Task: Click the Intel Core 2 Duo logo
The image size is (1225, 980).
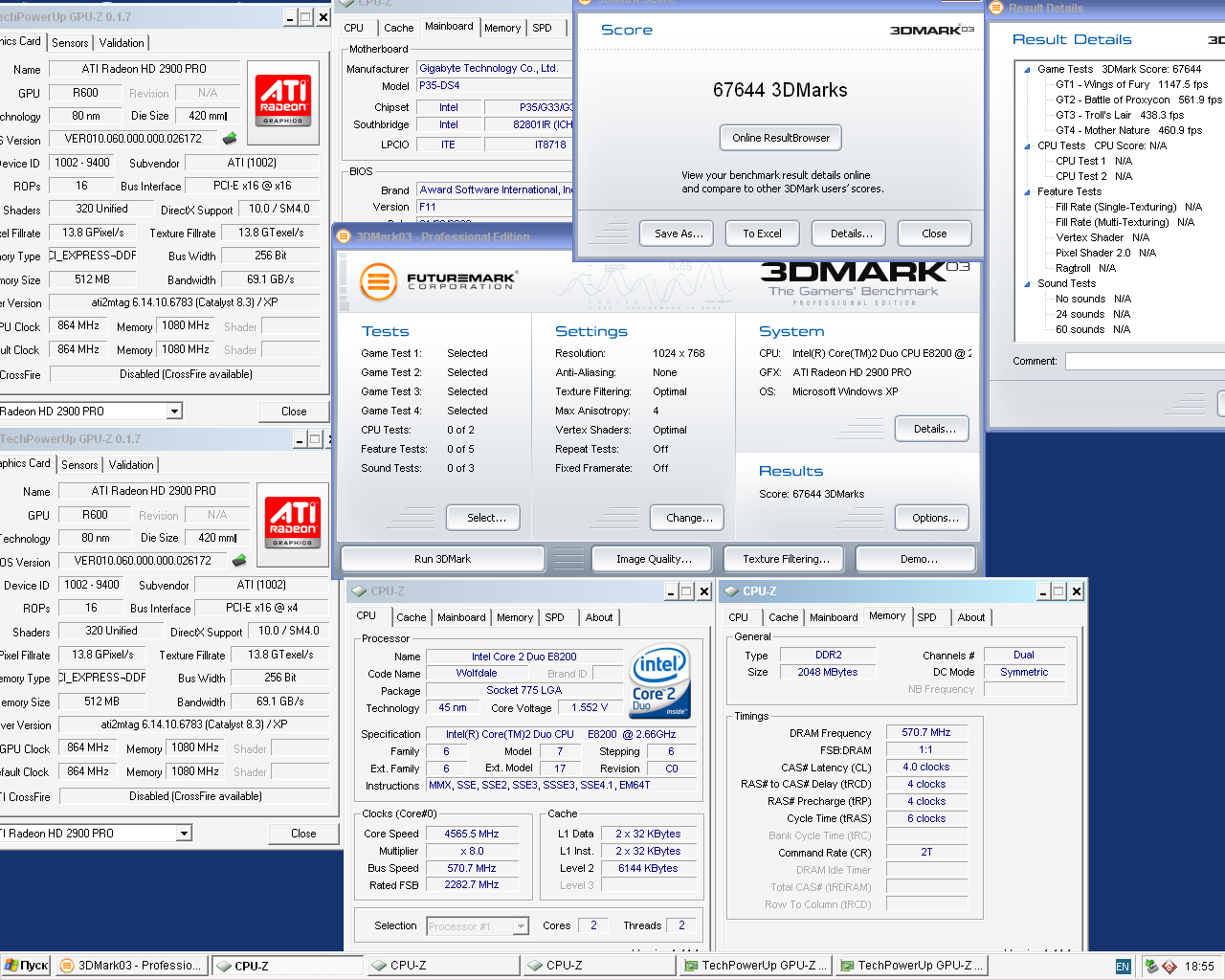Action: point(659,680)
